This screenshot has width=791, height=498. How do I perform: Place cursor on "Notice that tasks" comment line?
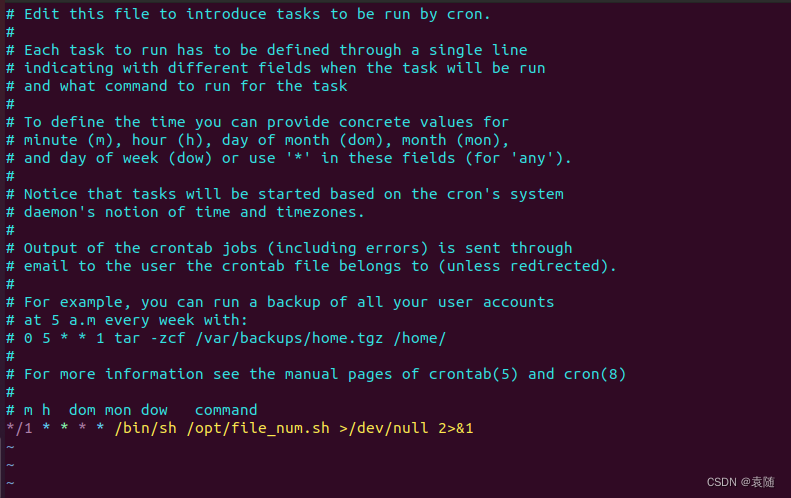pyautogui.click(x=285, y=194)
